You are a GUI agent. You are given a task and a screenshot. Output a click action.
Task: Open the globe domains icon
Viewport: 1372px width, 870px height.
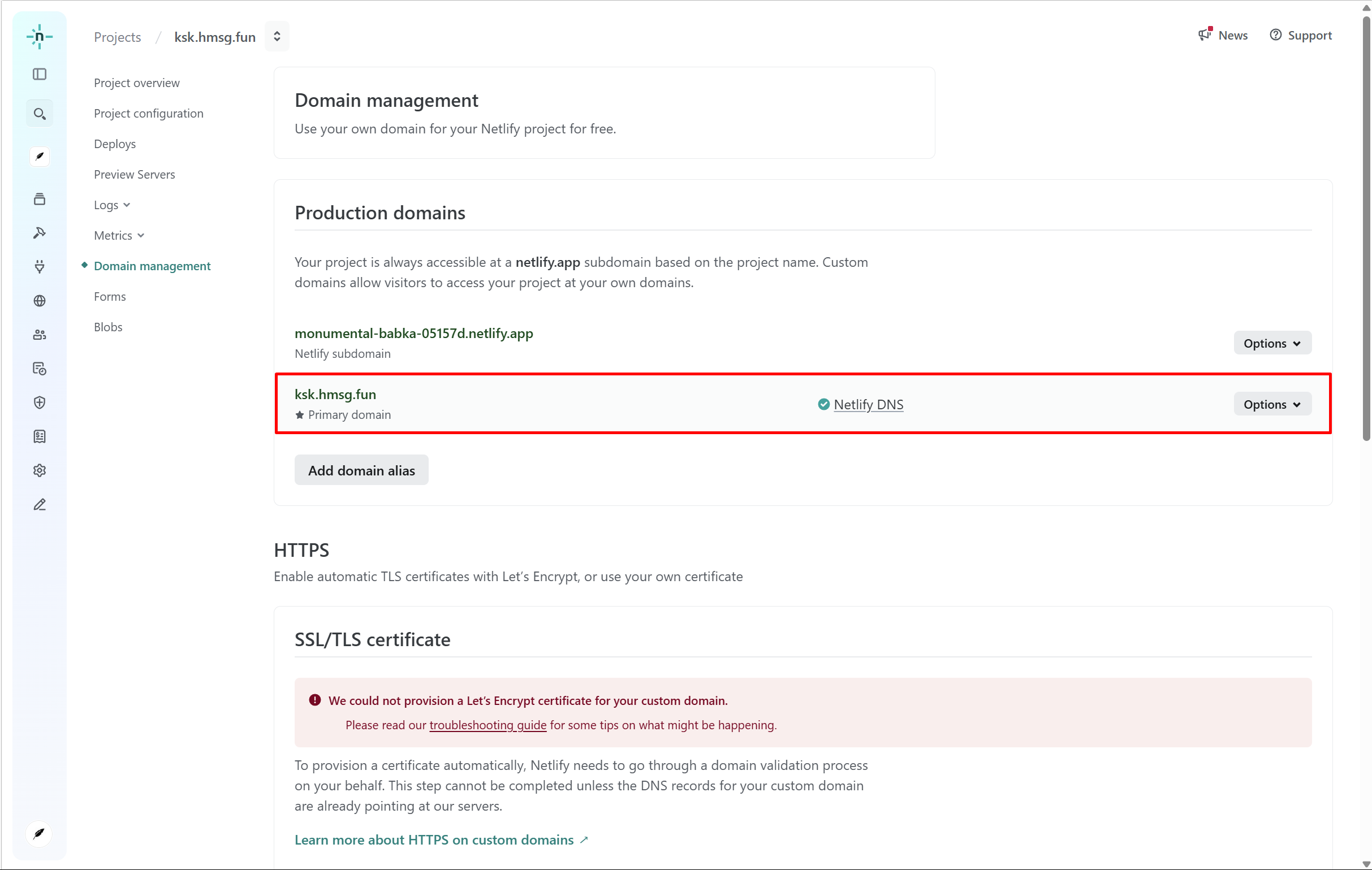pos(40,301)
